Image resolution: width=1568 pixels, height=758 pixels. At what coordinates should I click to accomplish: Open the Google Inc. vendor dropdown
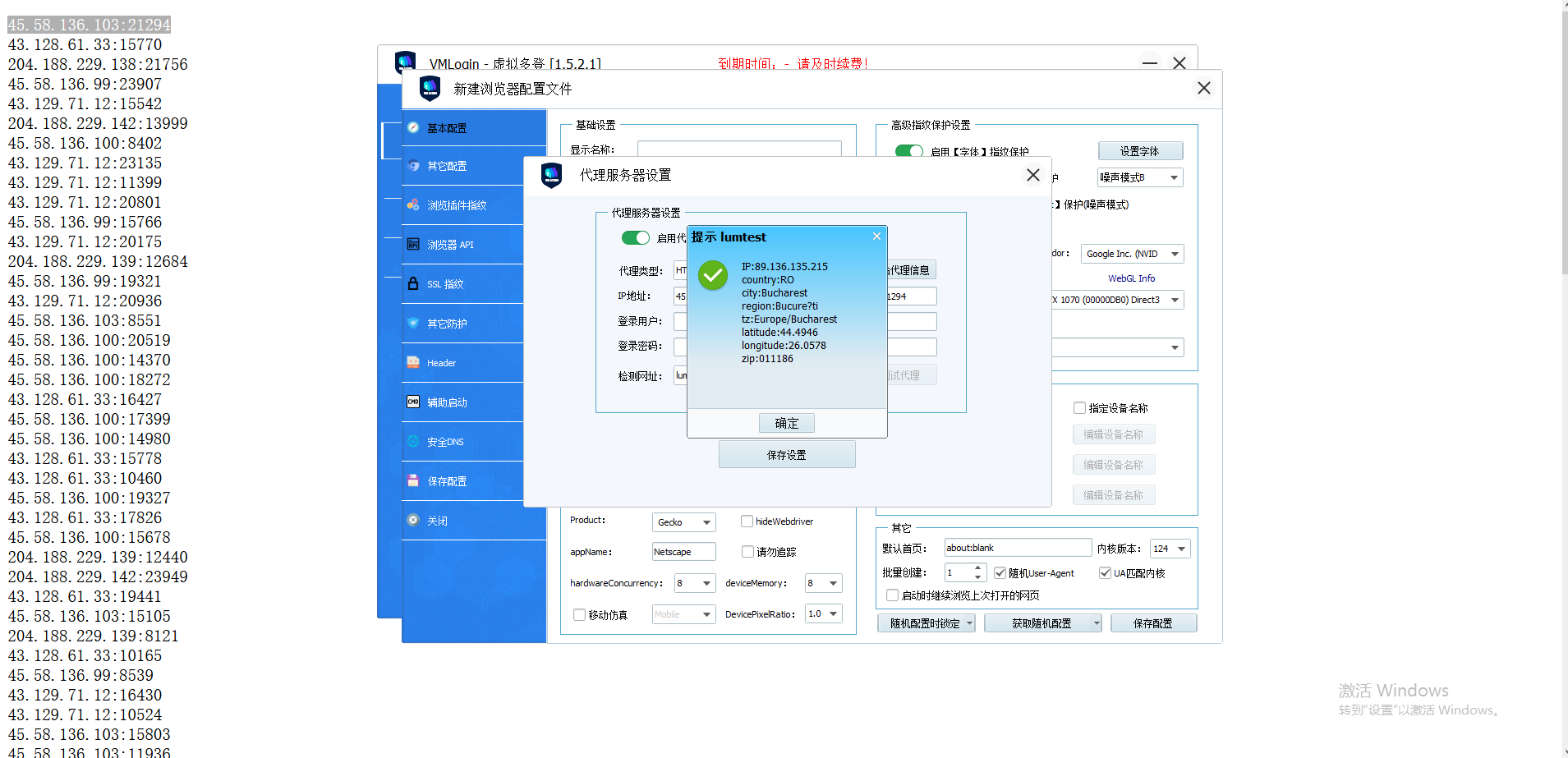click(1132, 254)
